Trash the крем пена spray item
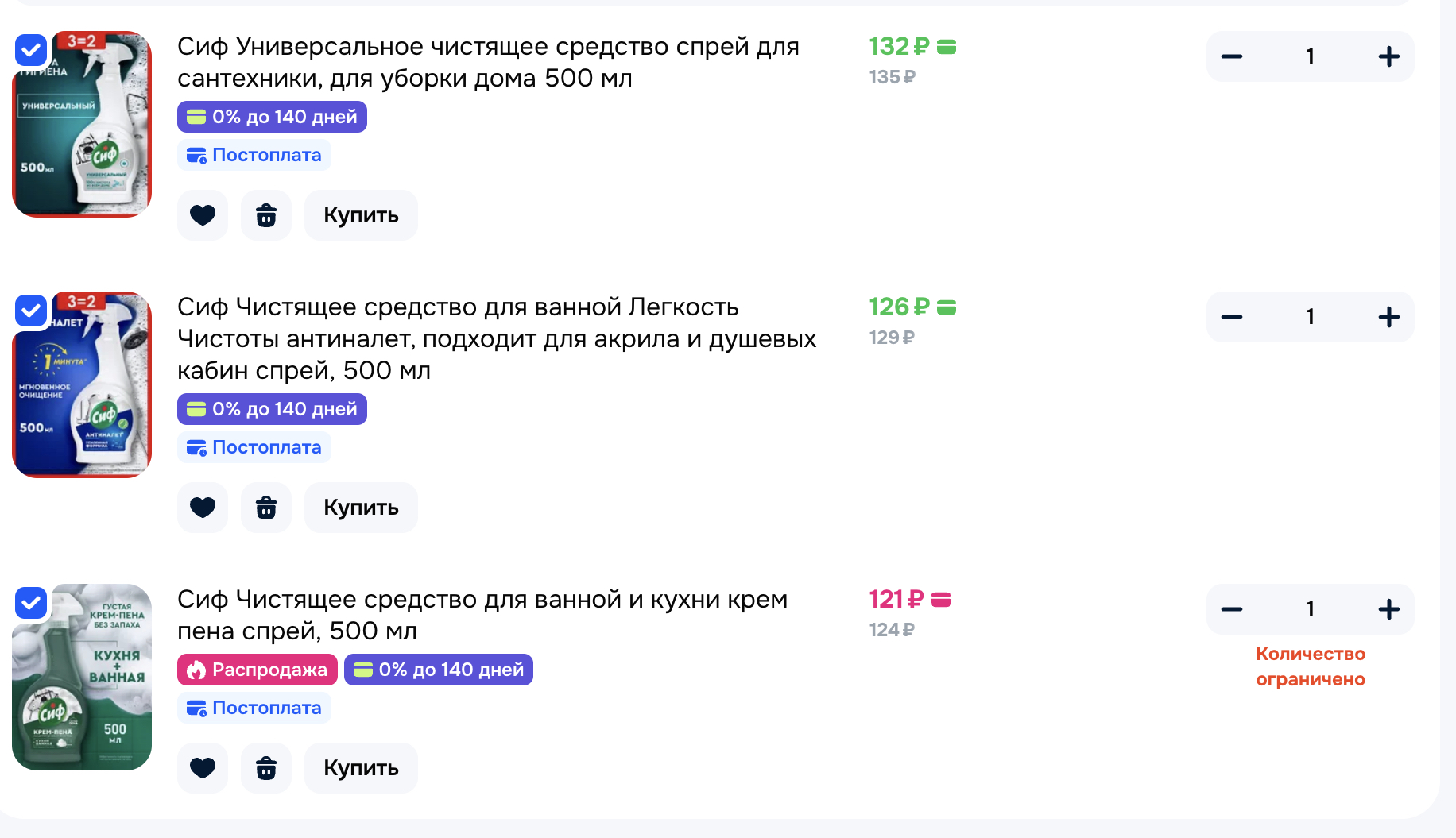The width and height of the screenshot is (1456, 838). tap(265, 768)
